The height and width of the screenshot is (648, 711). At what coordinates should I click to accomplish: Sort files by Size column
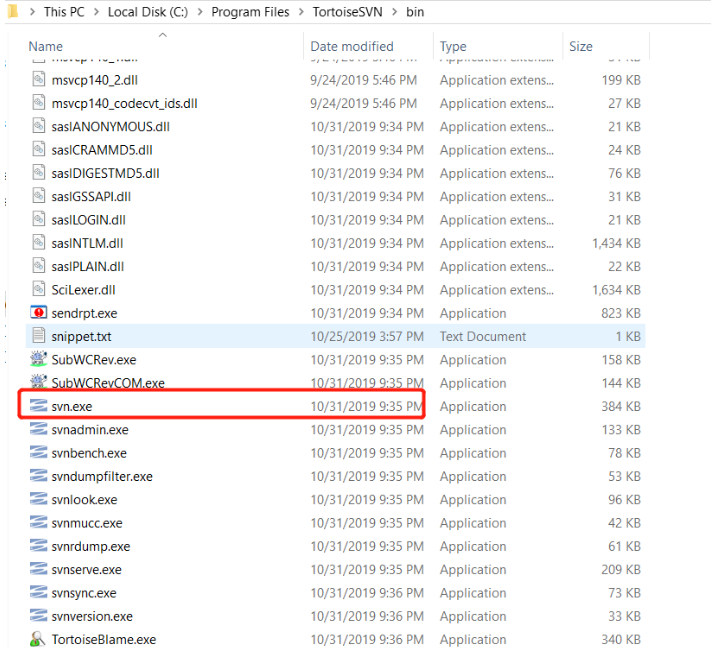pyautogui.click(x=580, y=46)
